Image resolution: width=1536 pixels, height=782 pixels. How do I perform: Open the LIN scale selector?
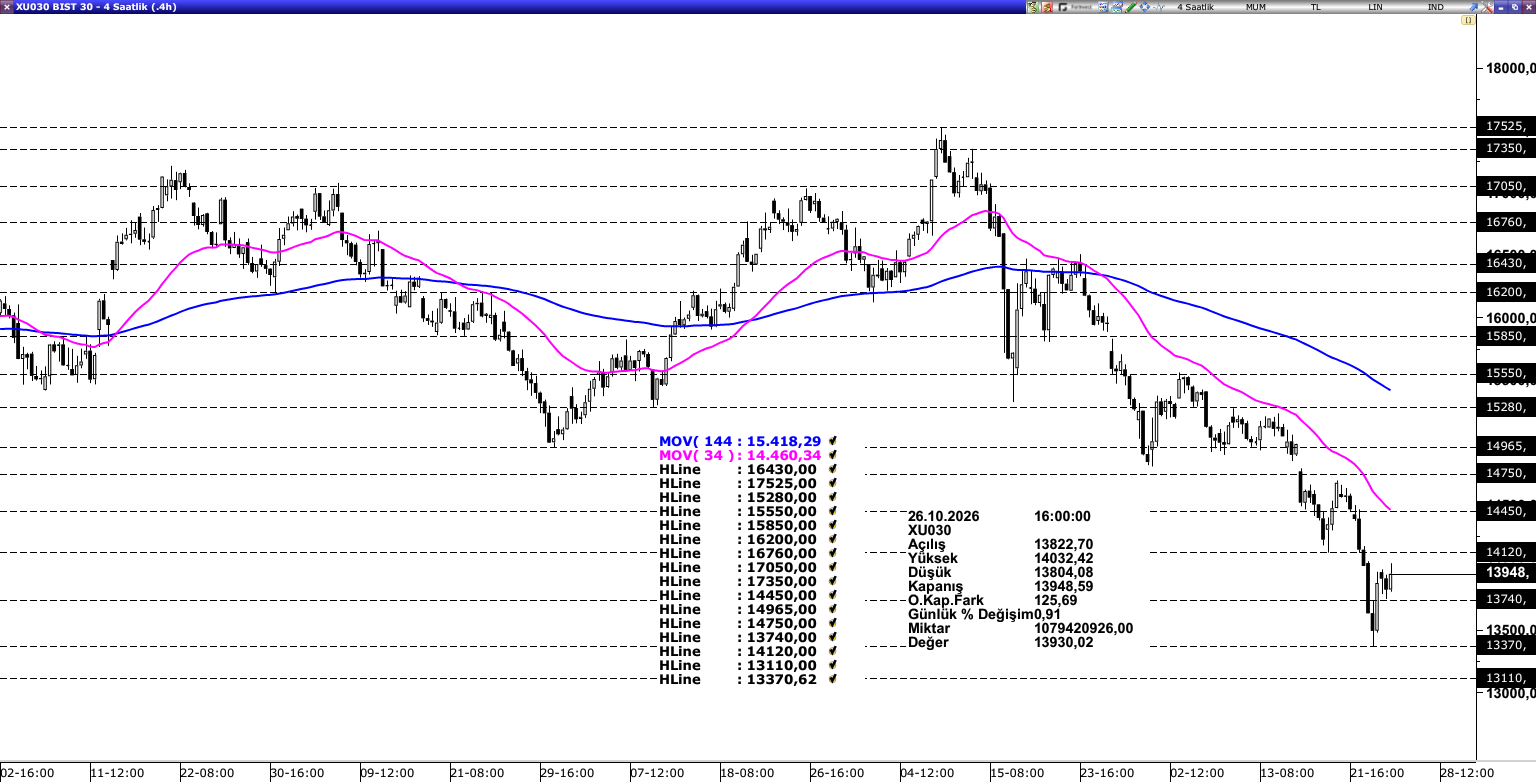[x=1376, y=7]
